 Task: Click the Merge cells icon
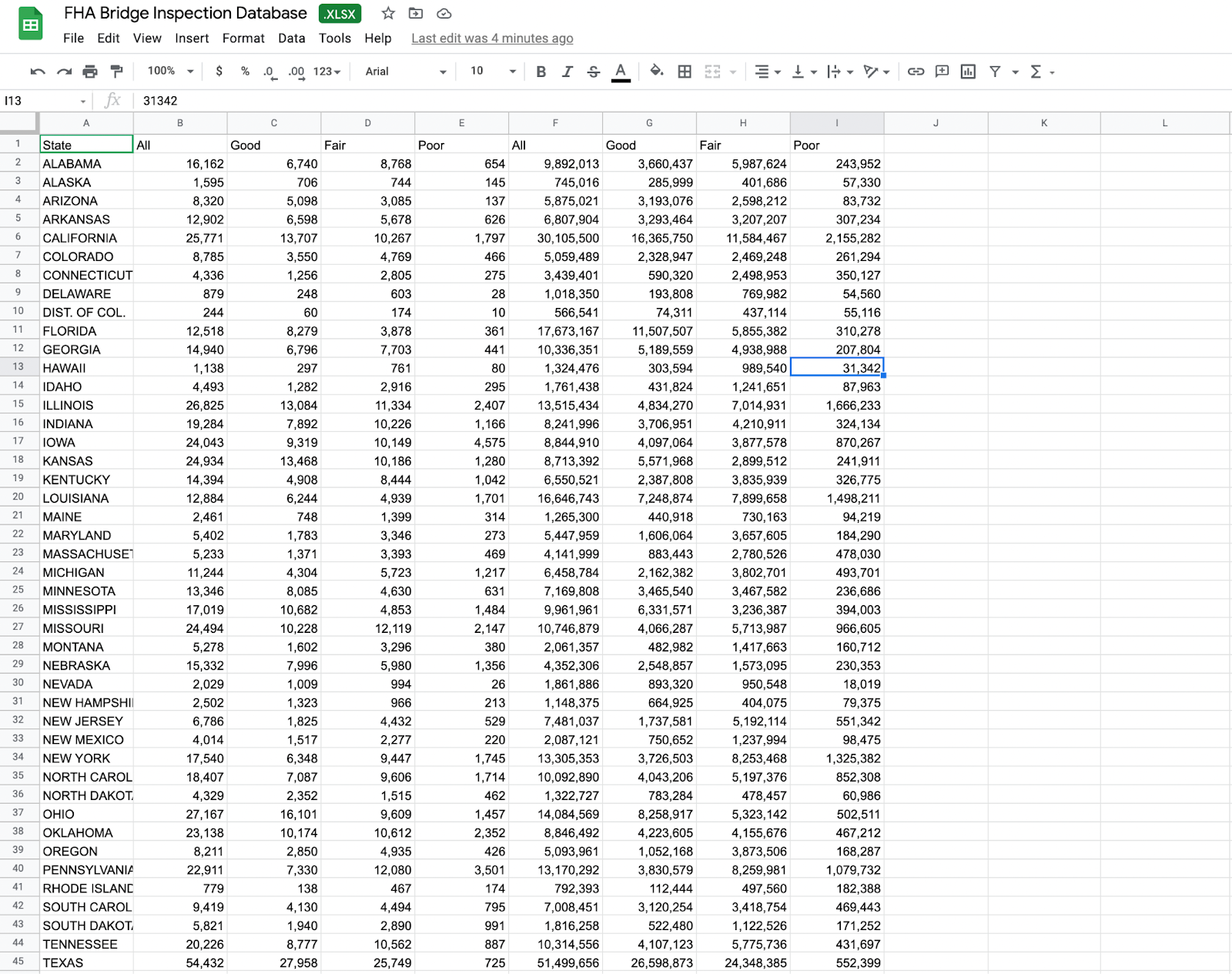pyautogui.click(x=713, y=72)
